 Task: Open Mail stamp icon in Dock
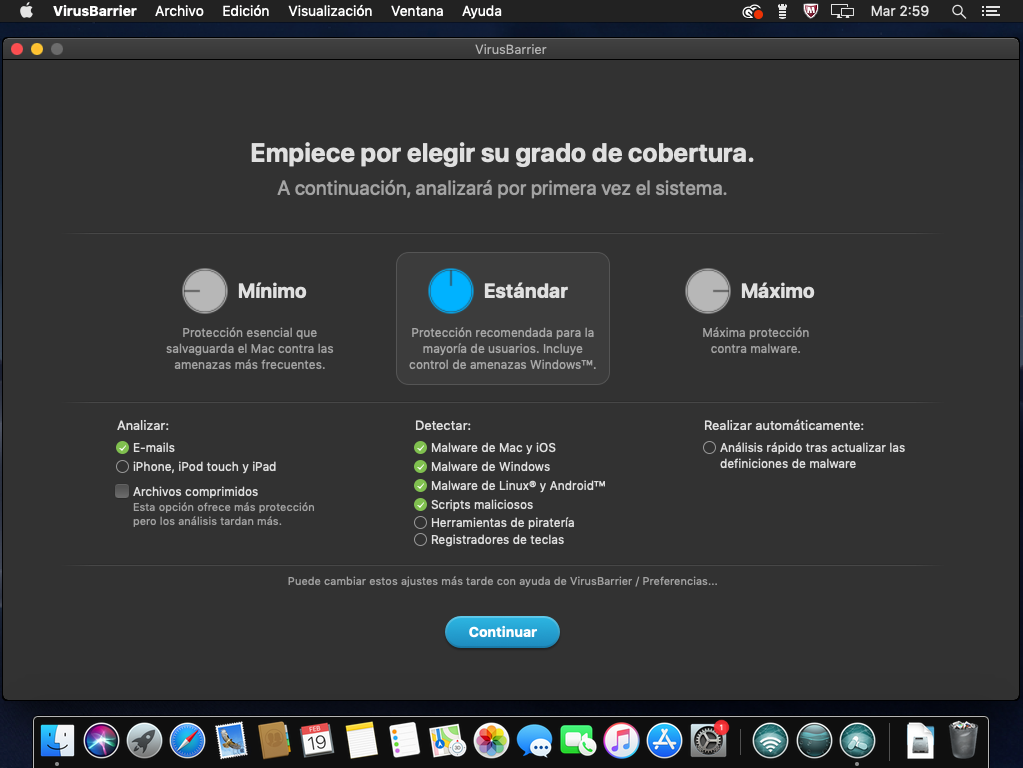[231, 741]
